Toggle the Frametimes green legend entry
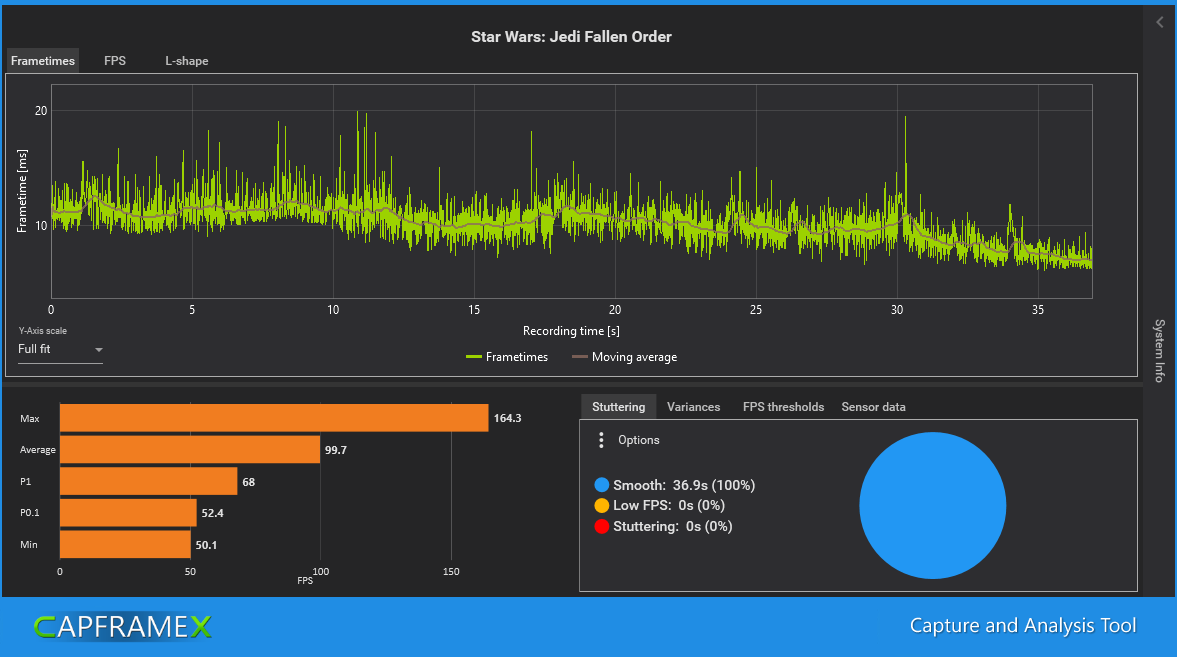 [x=507, y=357]
